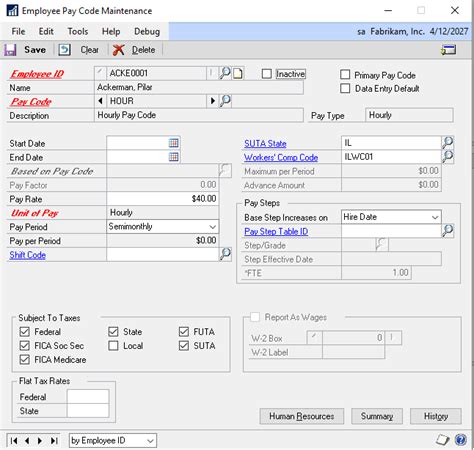Click the Flat Tax Rates Federal field

click(88, 397)
